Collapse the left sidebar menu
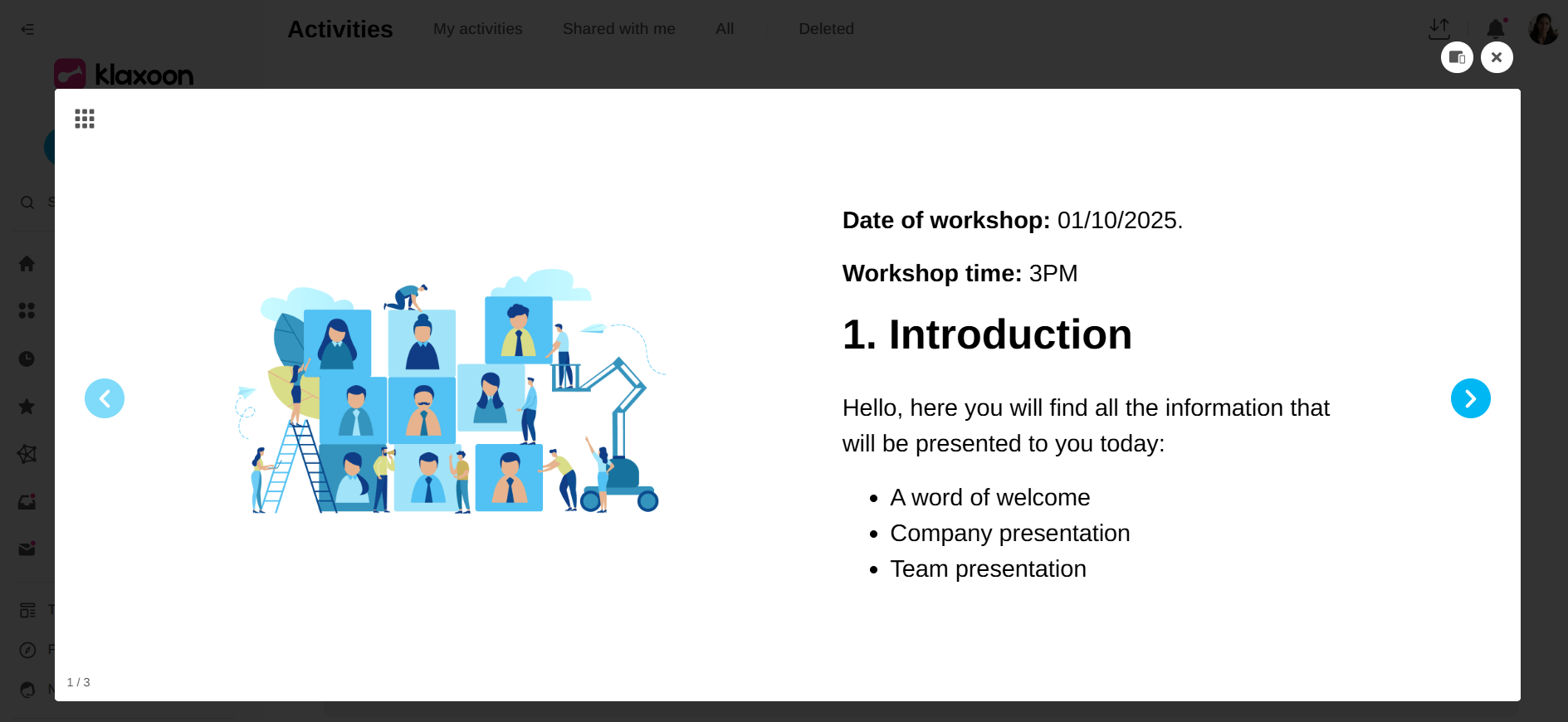The image size is (1568, 722). pos(27,29)
